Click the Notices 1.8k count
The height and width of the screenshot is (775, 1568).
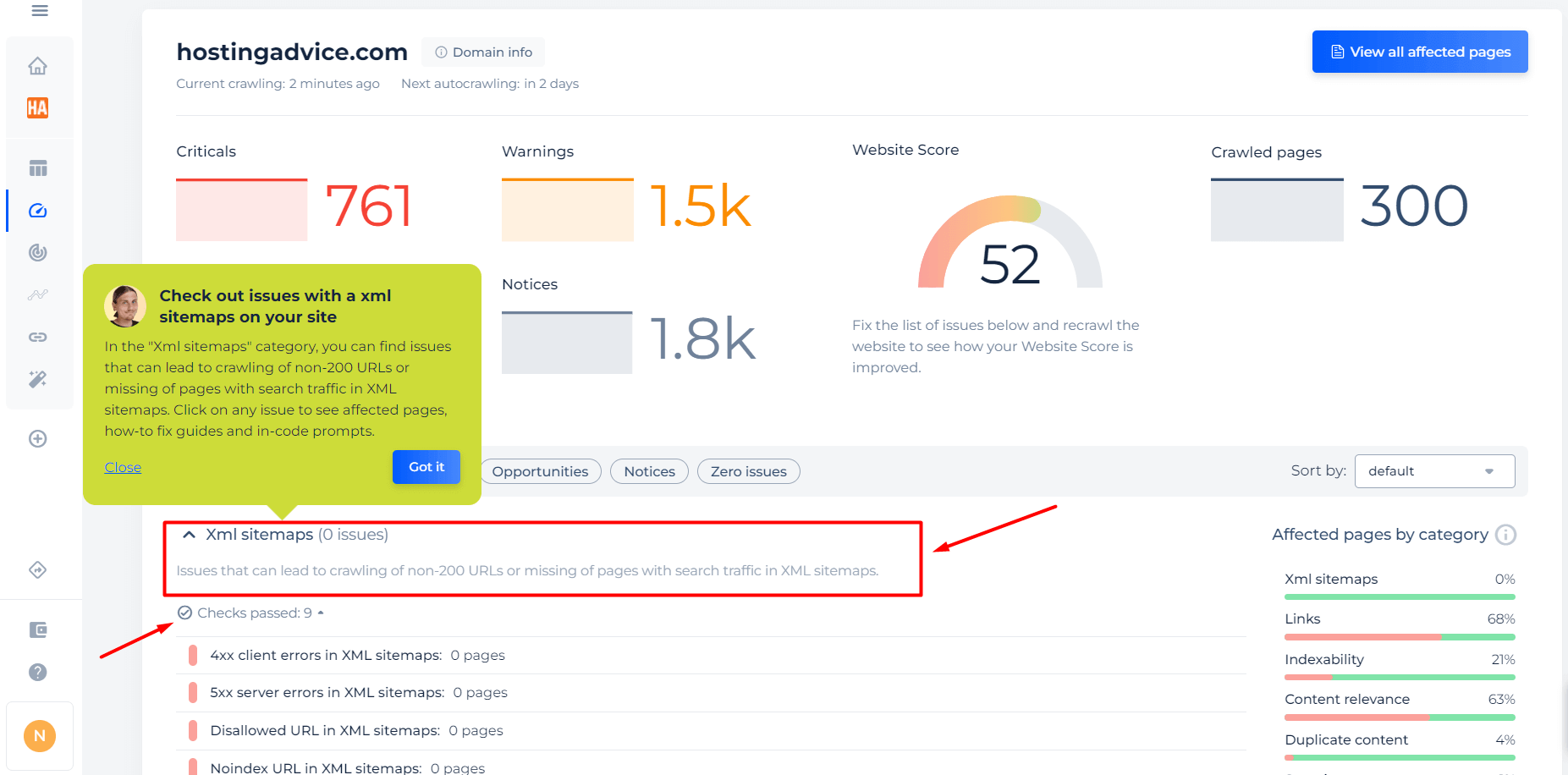[x=702, y=339]
